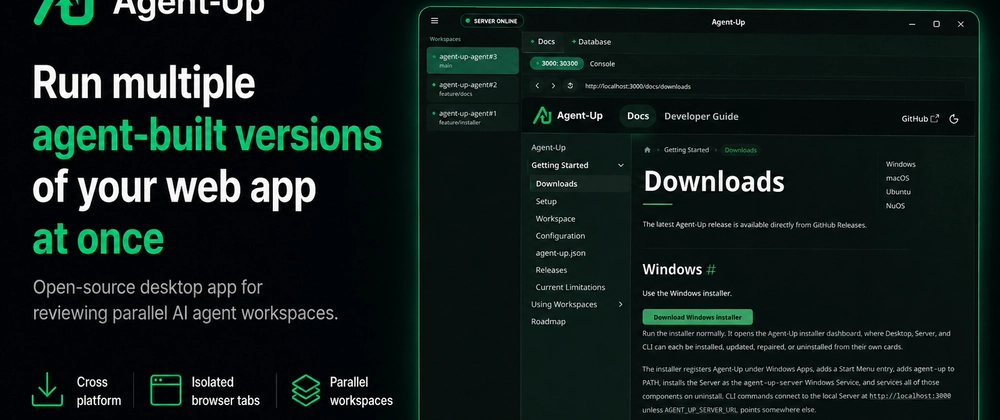Open Configuration in the docs sidebar

click(560, 236)
